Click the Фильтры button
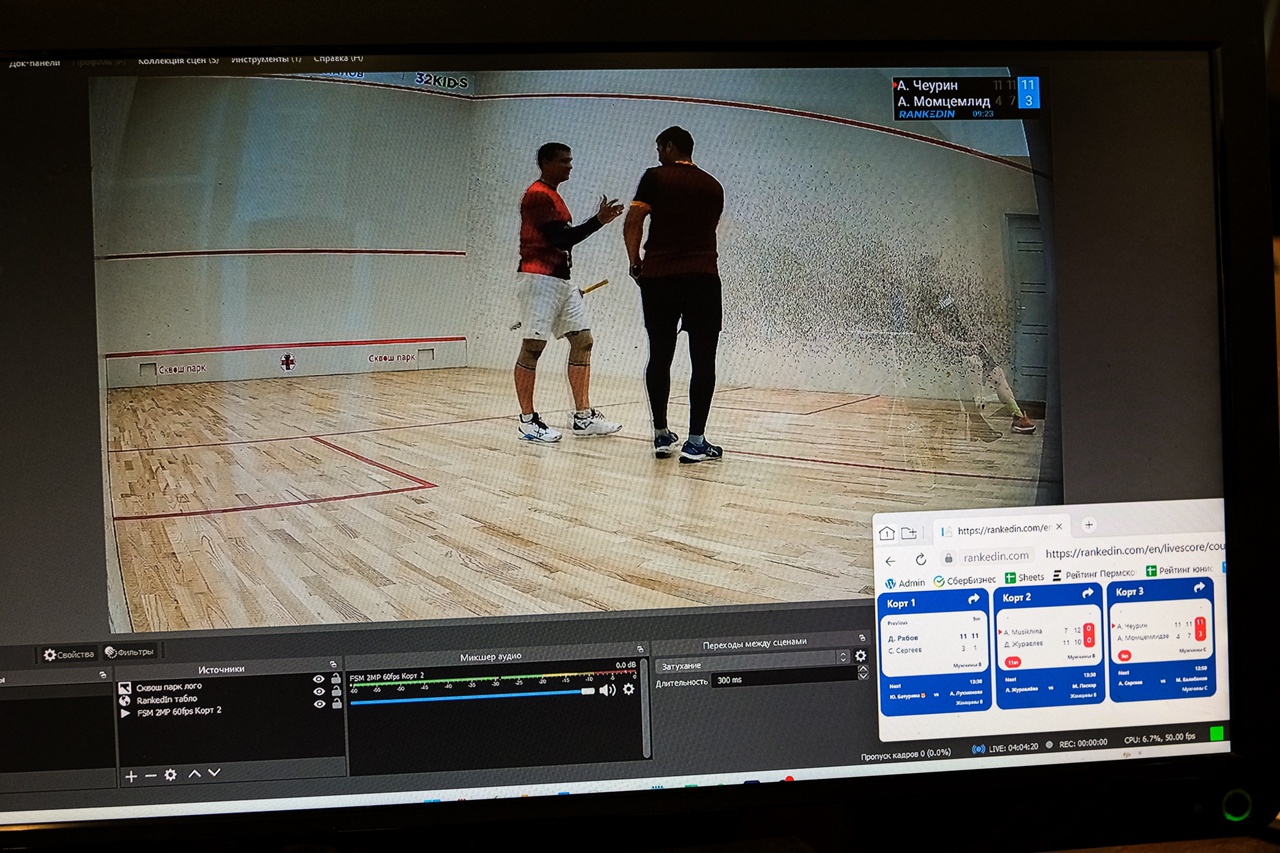This screenshot has width=1280, height=853. (x=130, y=652)
